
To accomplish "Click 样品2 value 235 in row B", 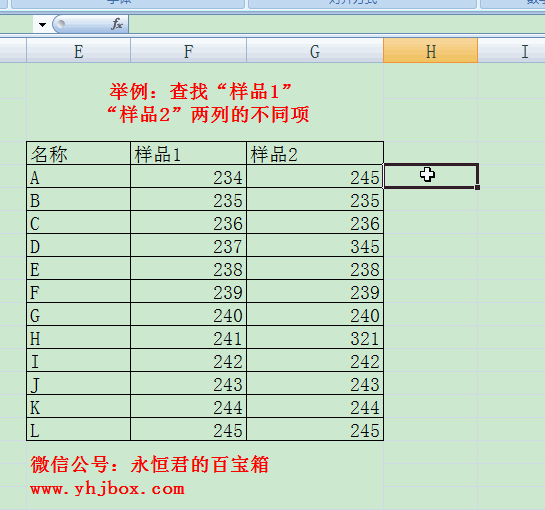I will [x=315, y=200].
